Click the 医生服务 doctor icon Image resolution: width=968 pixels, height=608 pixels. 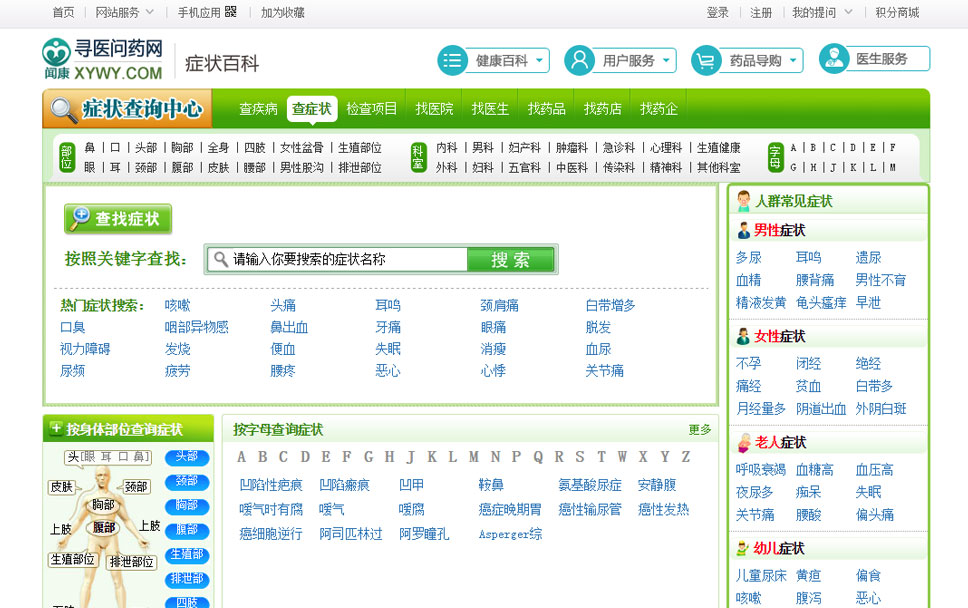coord(833,59)
